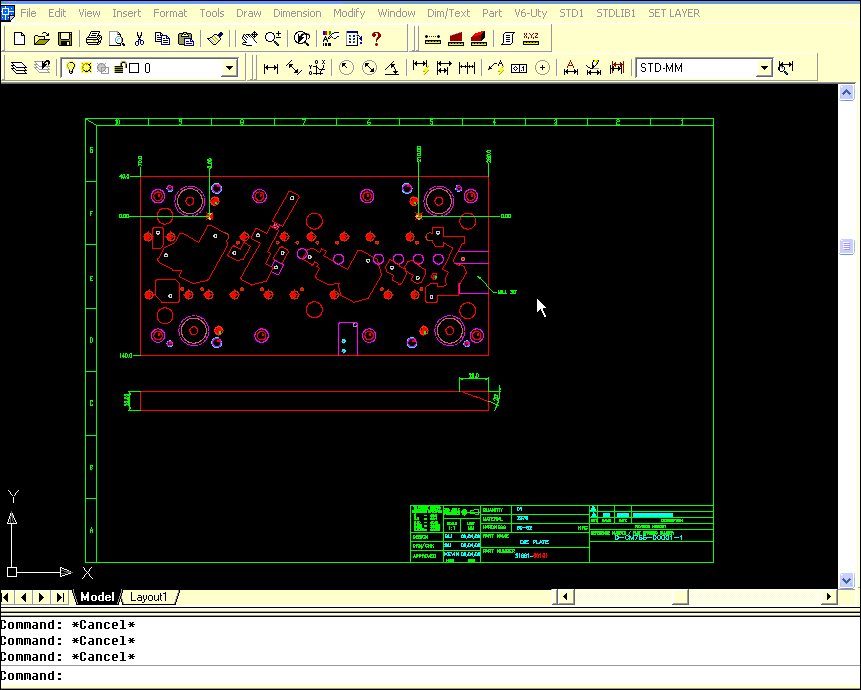Screen dimensions: 861x690
Task: Expand the layer dropdown list
Action: click(x=230, y=68)
